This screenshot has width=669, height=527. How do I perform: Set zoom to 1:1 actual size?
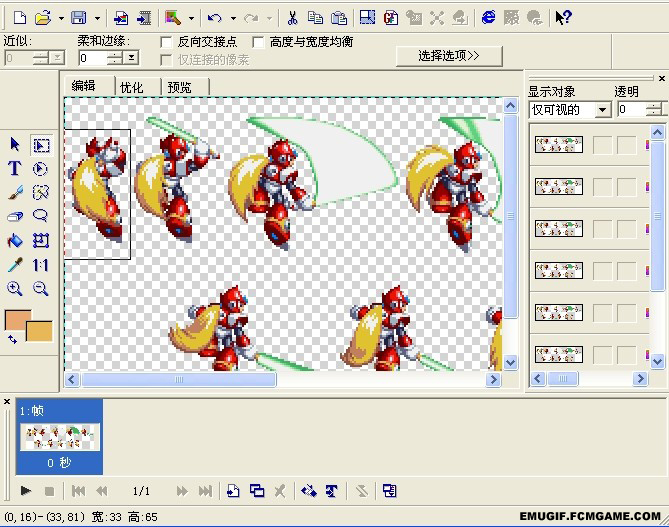click(x=41, y=265)
